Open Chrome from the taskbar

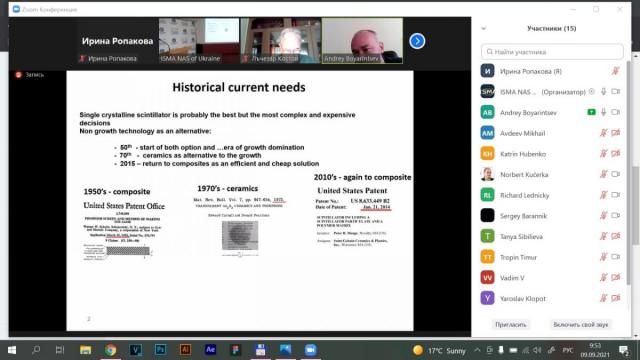(x=110, y=350)
